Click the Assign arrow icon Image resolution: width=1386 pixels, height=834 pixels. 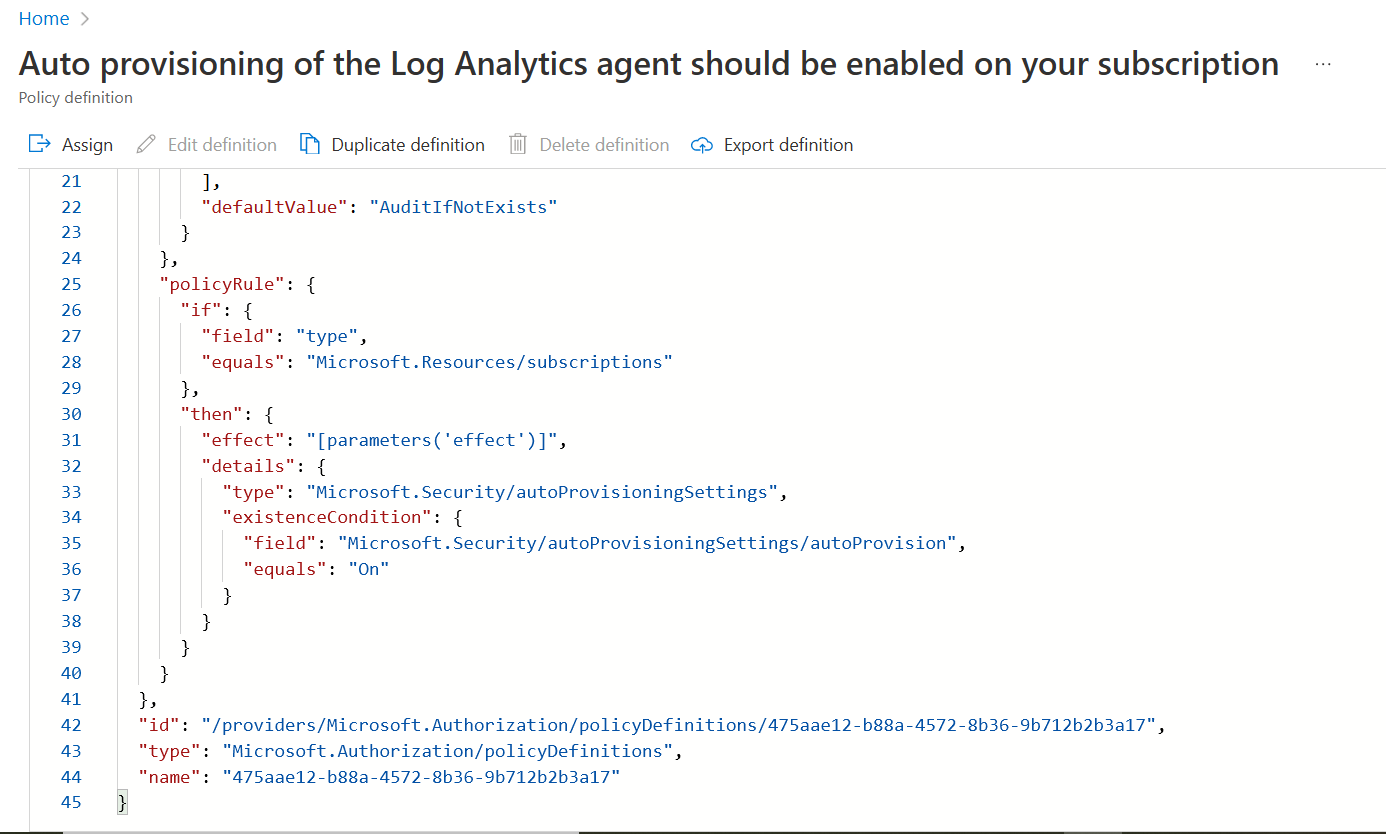click(x=35, y=144)
